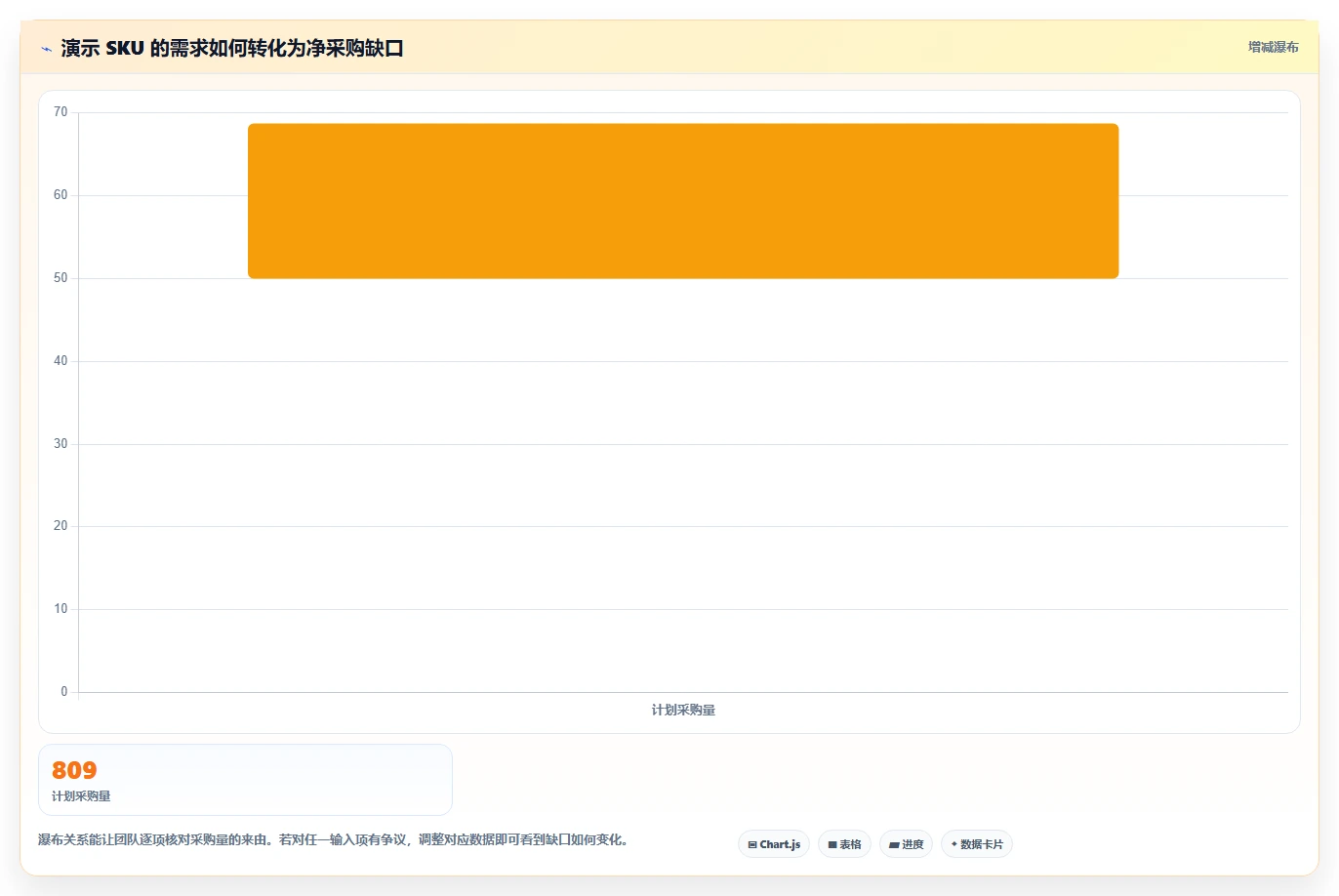Click the 增减瀑布 label in header

click(1274, 47)
